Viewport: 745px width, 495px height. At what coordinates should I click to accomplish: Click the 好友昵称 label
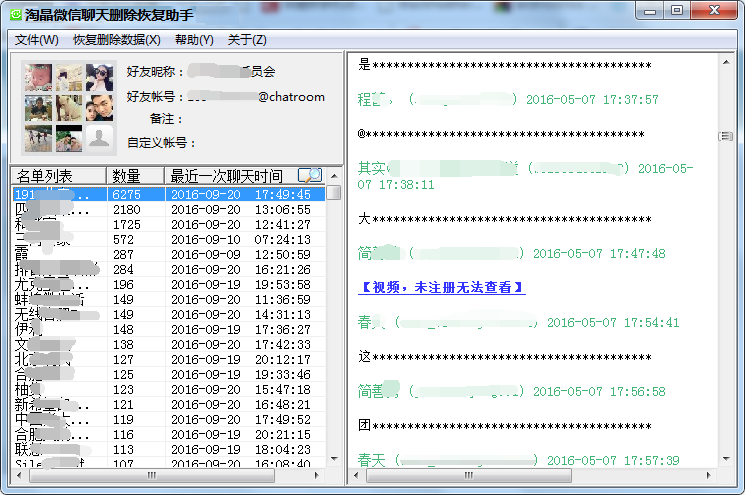click(156, 72)
